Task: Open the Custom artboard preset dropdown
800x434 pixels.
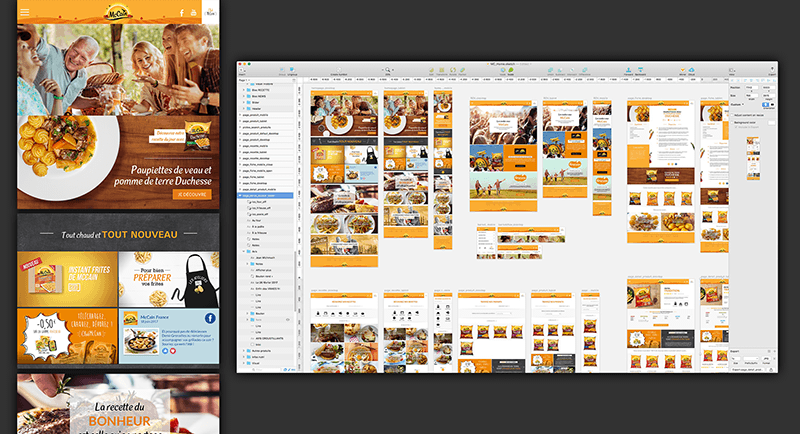Action: [x=737, y=105]
